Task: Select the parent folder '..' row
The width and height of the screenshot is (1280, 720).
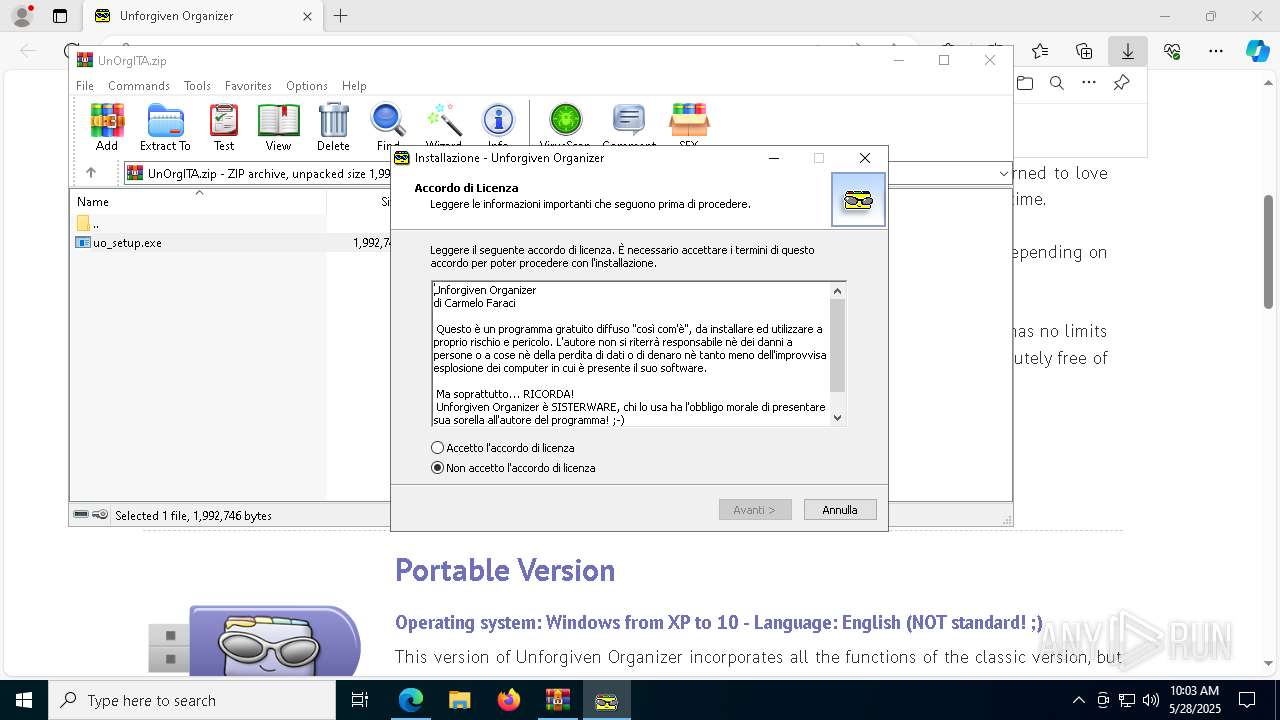Action: (x=198, y=223)
